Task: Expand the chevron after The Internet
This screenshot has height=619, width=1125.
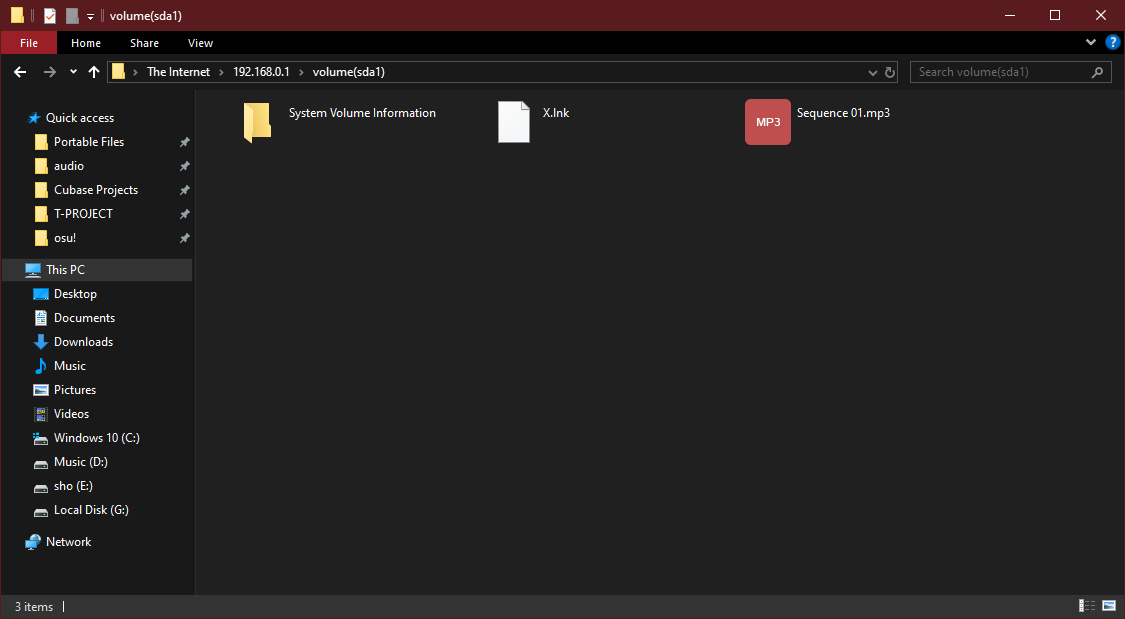Action: tap(222, 72)
